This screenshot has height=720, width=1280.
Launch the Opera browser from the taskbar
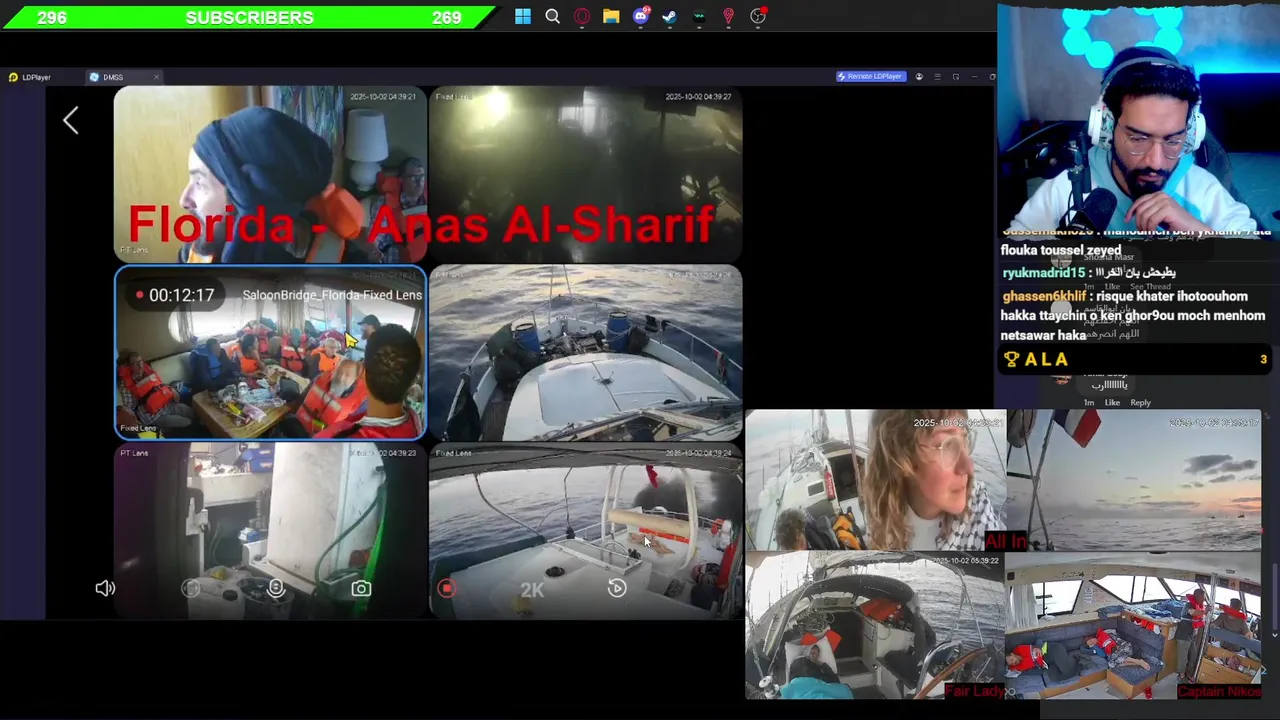coord(582,16)
